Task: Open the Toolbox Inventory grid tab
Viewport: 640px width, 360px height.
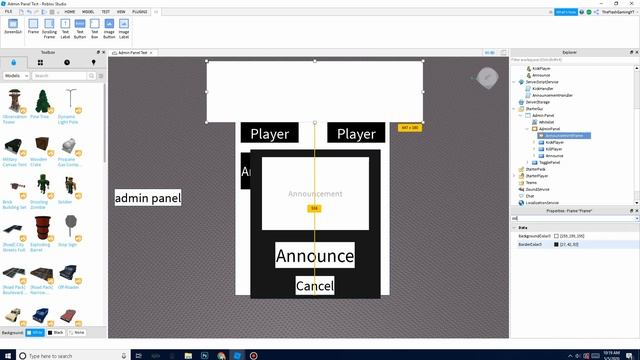Action: (40, 62)
